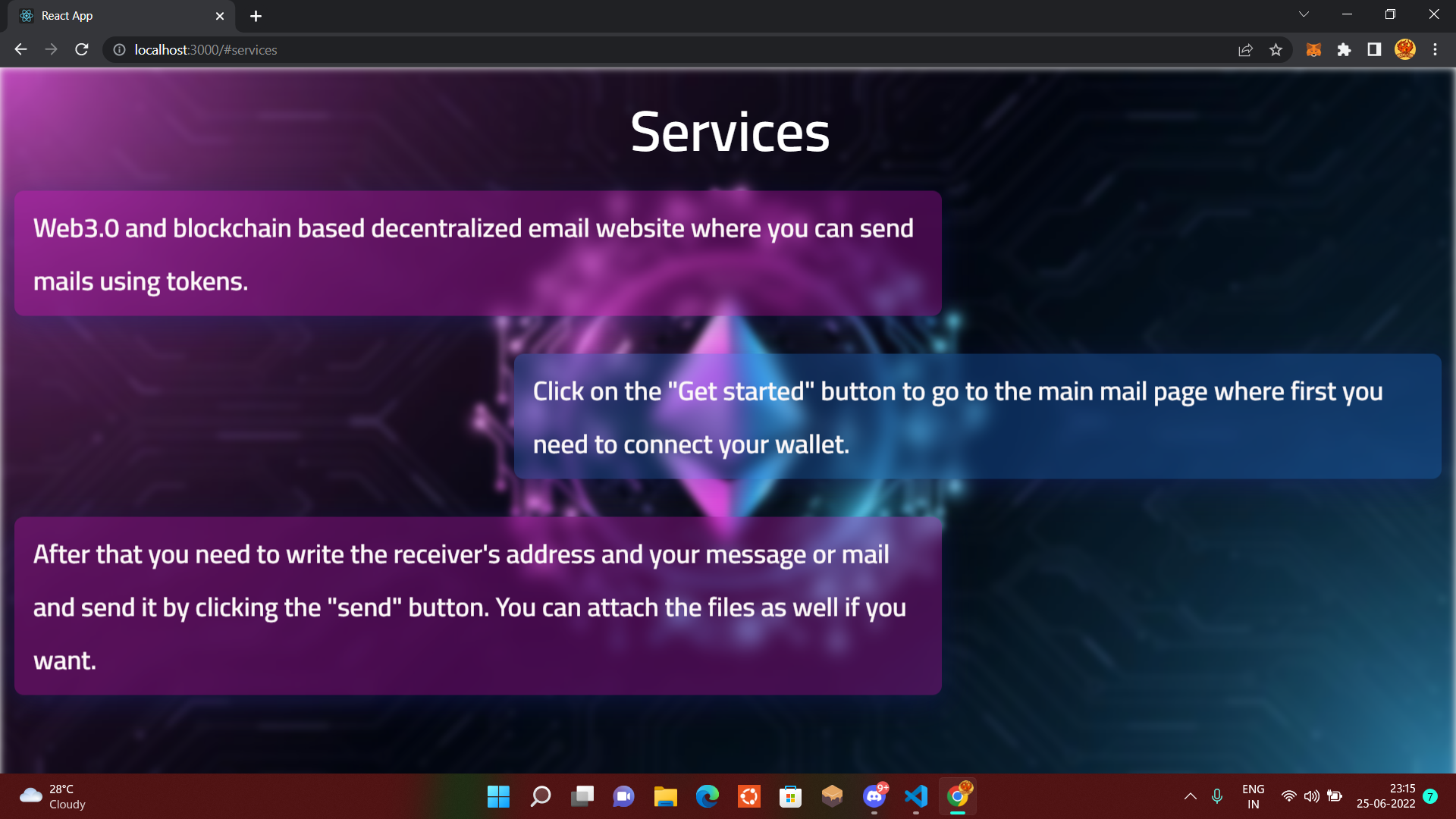Image resolution: width=1456 pixels, height=819 pixels.
Task: Open the Extensions puzzle icon
Action: point(1344,50)
